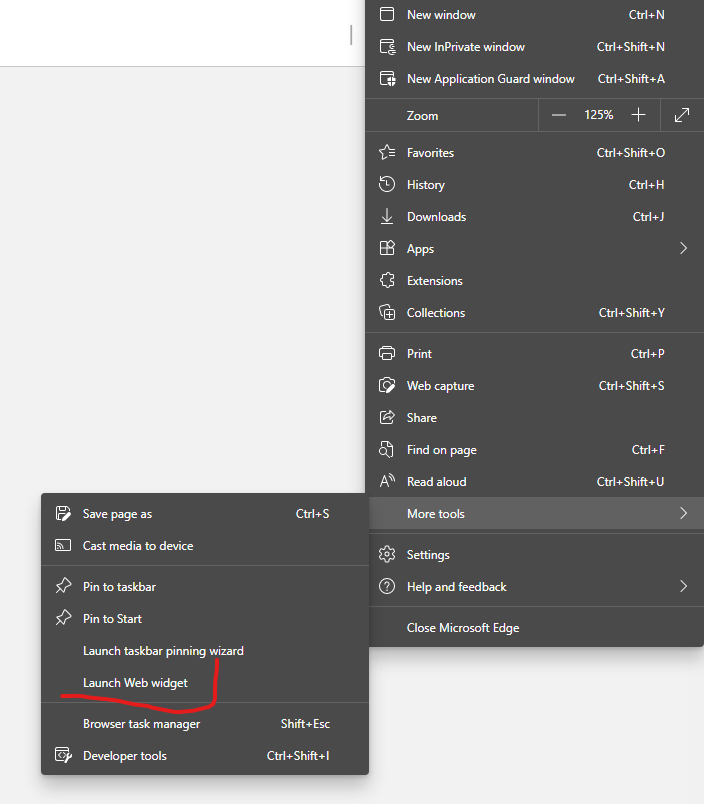Click the Save page as icon
Image resolution: width=704 pixels, height=804 pixels.
pos(63,513)
